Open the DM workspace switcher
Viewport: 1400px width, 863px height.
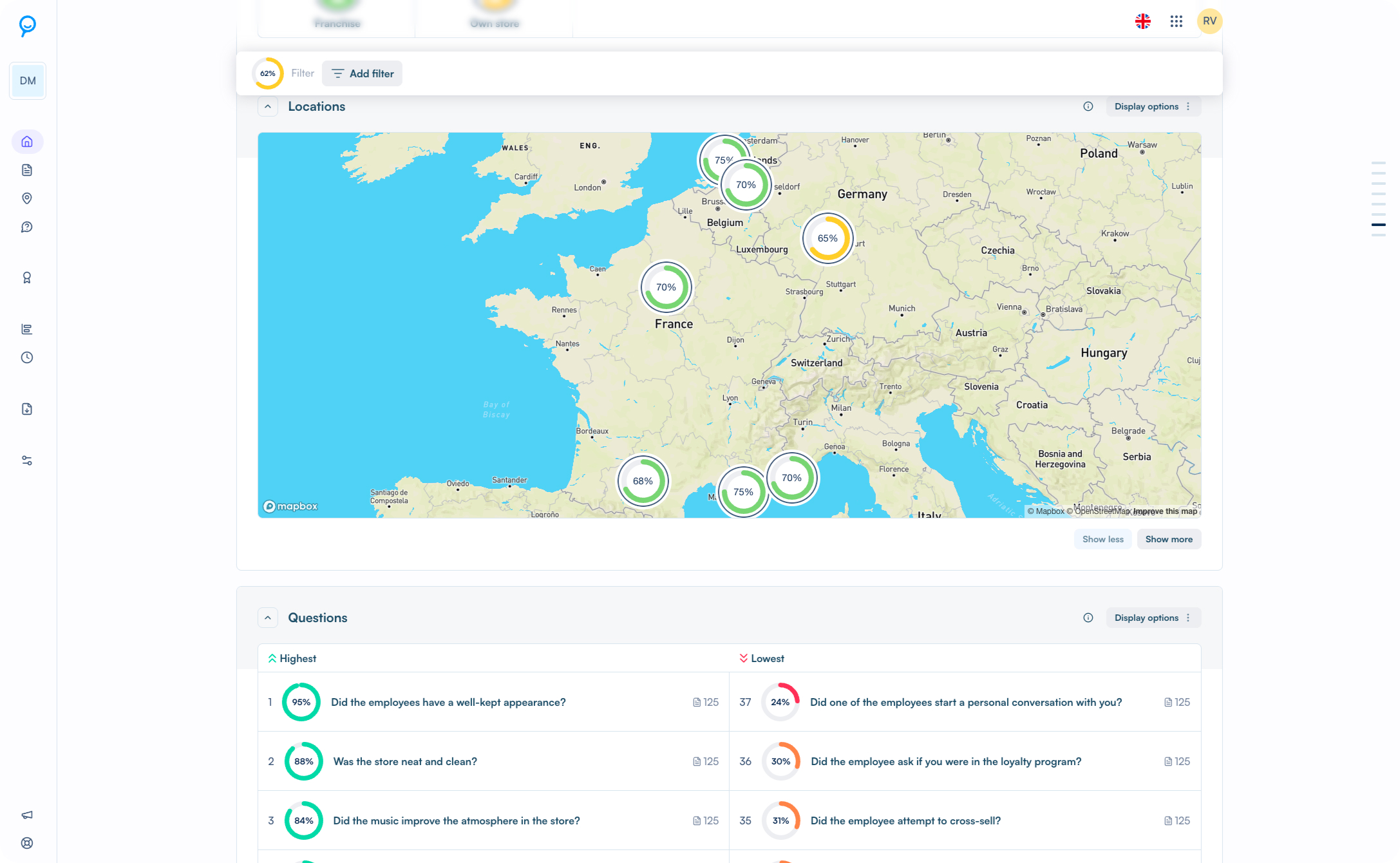pyautogui.click(x=28, y=81)
